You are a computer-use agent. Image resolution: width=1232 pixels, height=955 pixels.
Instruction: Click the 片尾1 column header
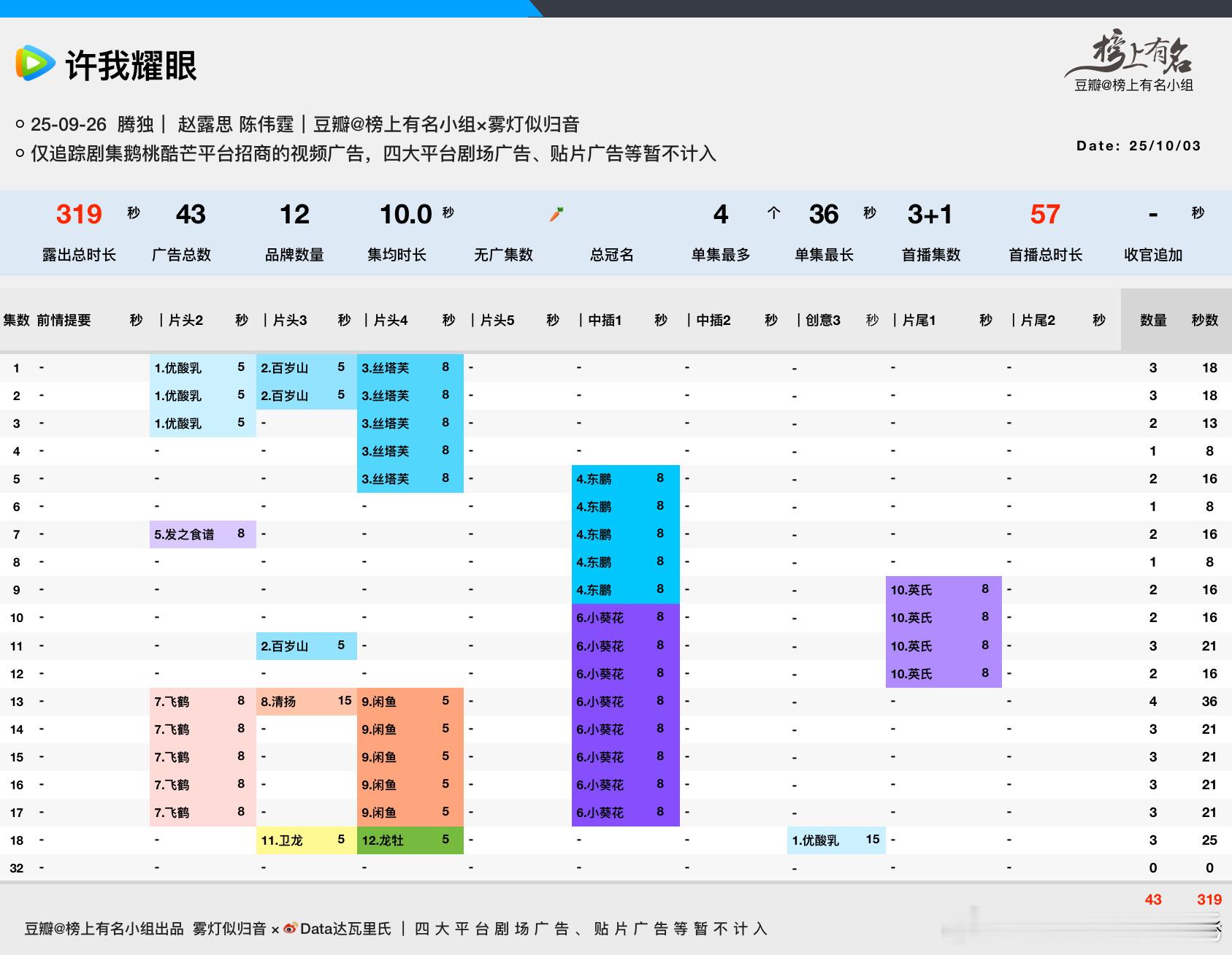pyautogui.click(x=919, y=320)
